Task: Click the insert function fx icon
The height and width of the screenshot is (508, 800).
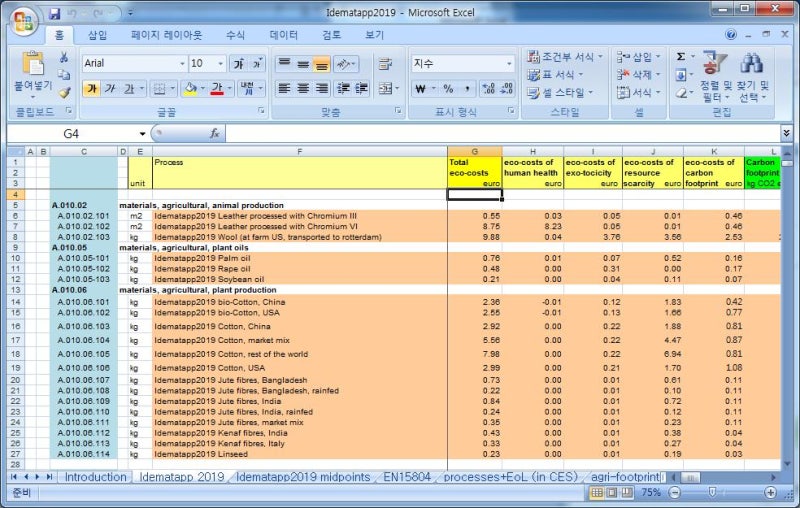Action: (214, 133)
